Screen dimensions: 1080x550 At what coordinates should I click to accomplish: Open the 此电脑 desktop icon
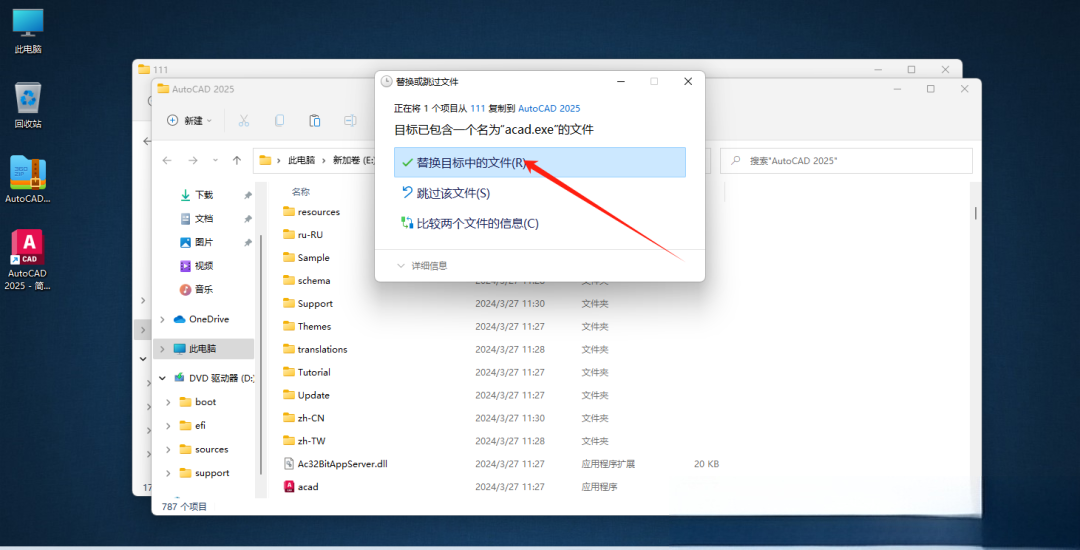pos(28,31)
